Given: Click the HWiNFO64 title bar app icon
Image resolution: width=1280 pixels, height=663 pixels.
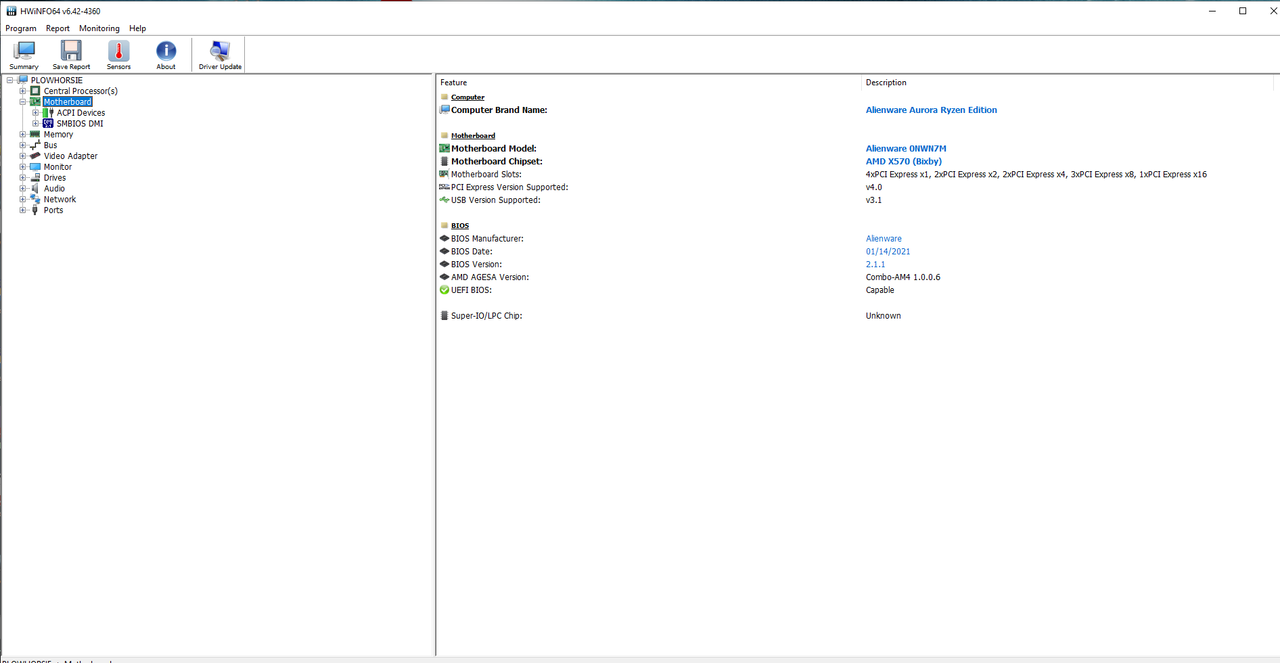Looking at the screenshot, I should click(10, 11).
